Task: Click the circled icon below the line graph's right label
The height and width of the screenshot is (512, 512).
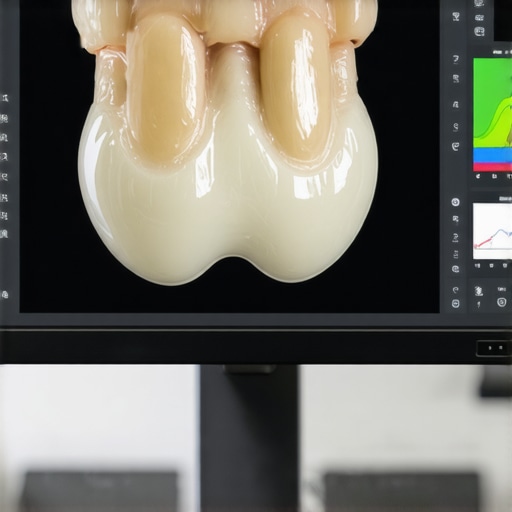Action: [501, 302]
